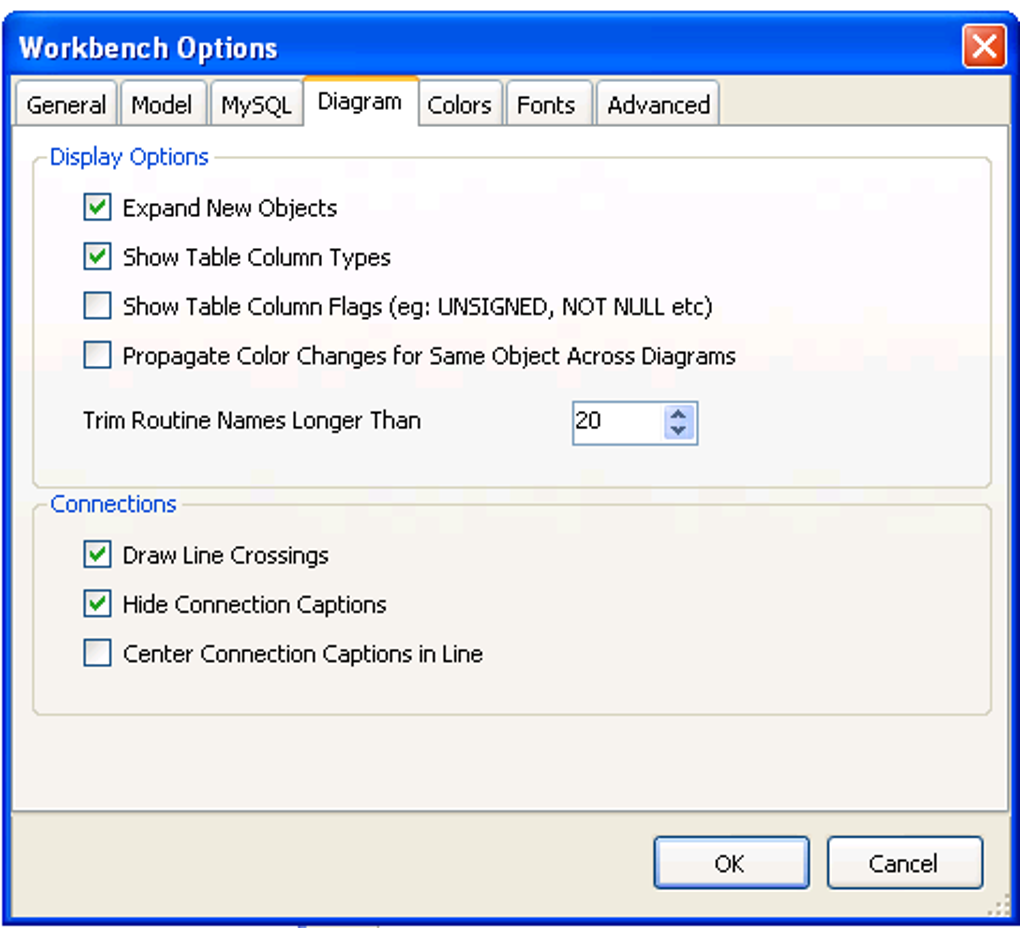This screenshot has width=1020, height=928.
Task: Enable Show Table Column Flags checkbox
Action: pos(98,306)
